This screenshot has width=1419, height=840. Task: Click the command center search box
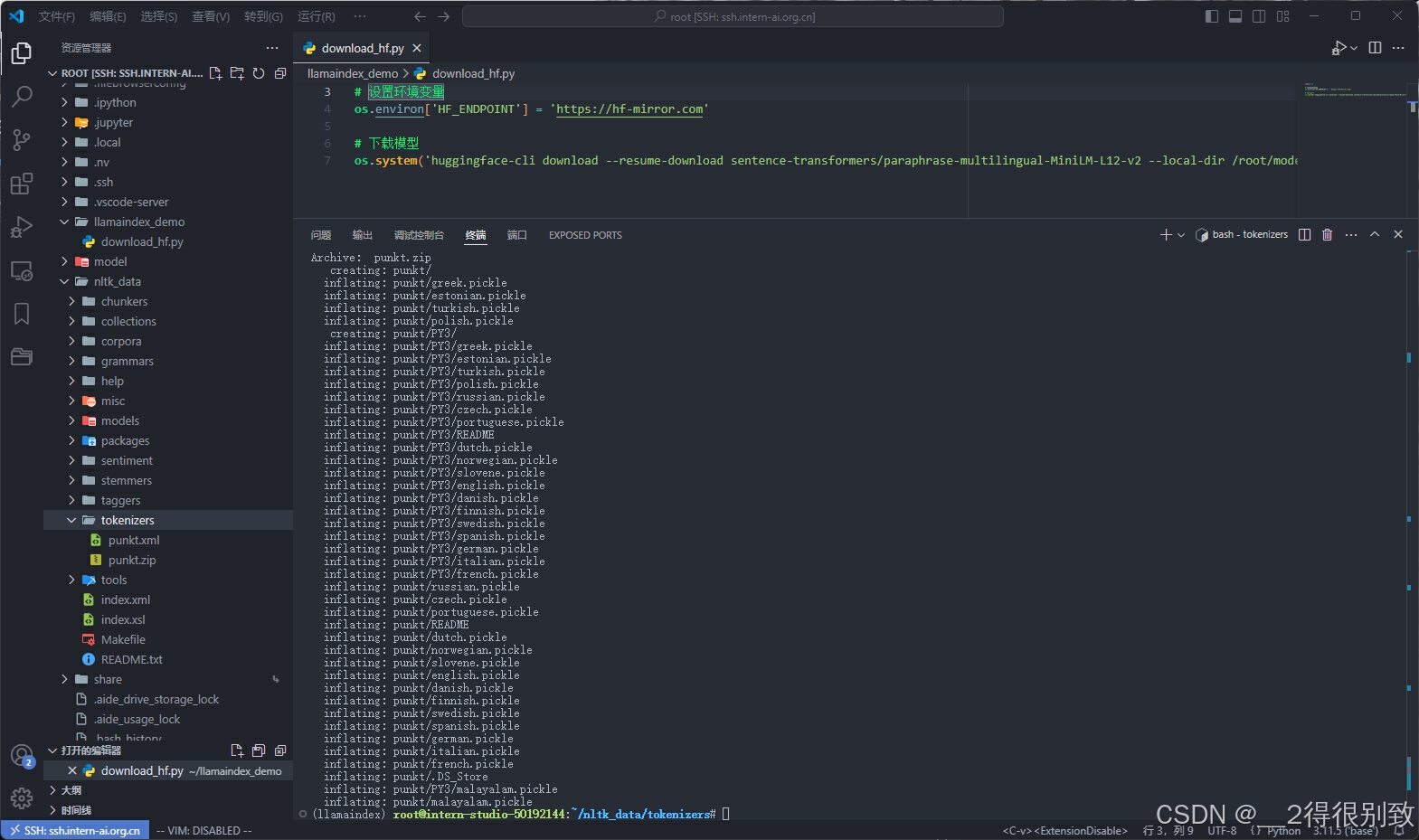click(733, 16)
